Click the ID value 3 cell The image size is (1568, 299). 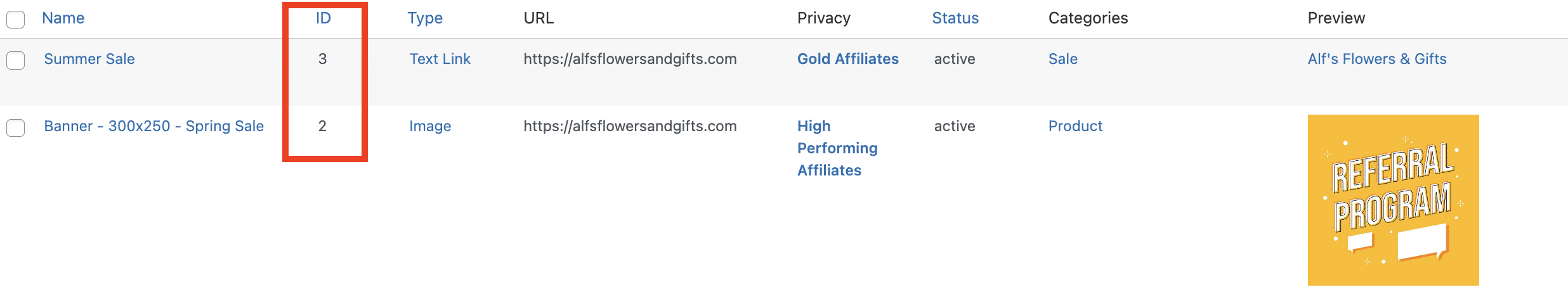323,59
